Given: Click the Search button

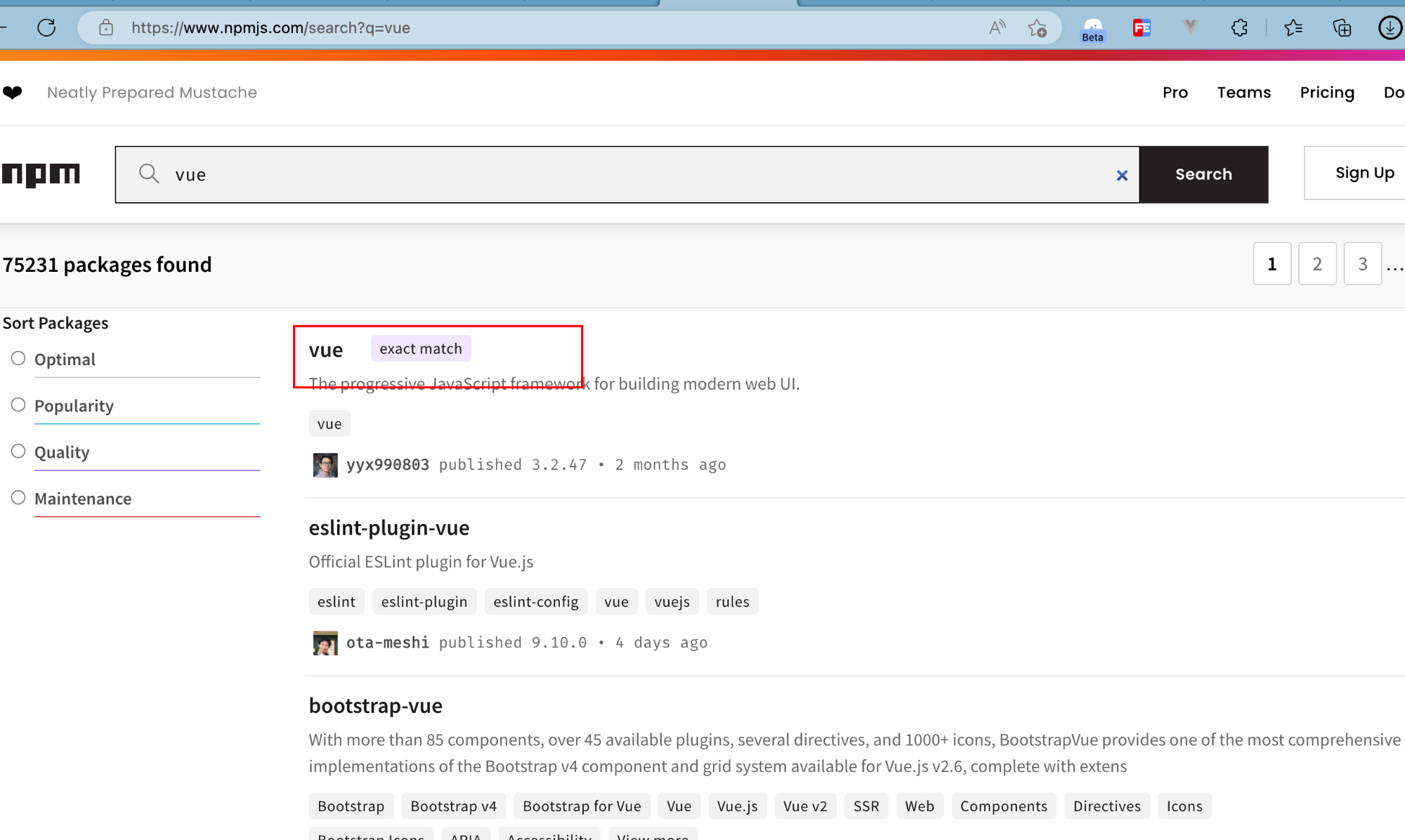Looking at the screenshot, I should click(1204, 175).
